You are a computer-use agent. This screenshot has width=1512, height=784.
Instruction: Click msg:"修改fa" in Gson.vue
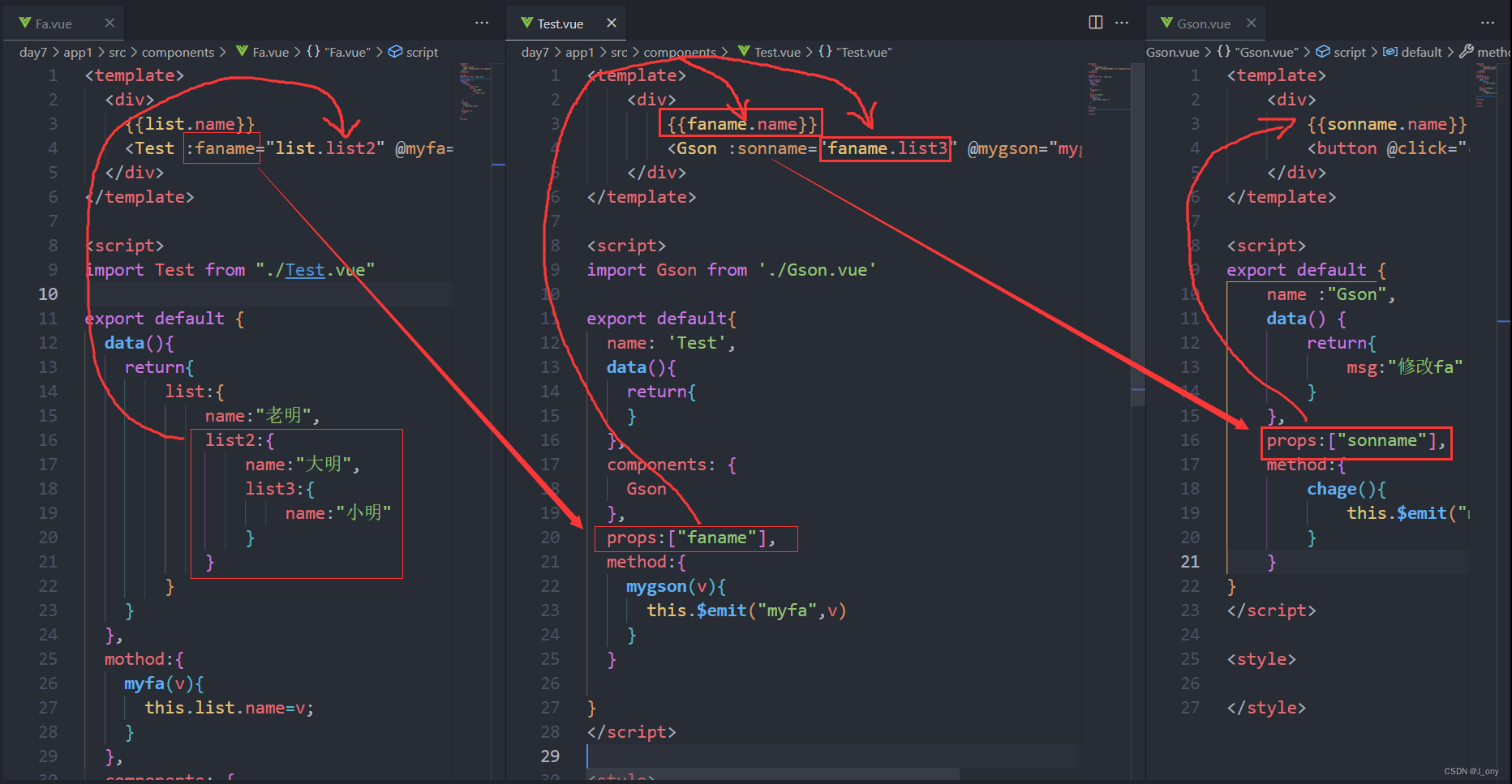pos(1404,367)
